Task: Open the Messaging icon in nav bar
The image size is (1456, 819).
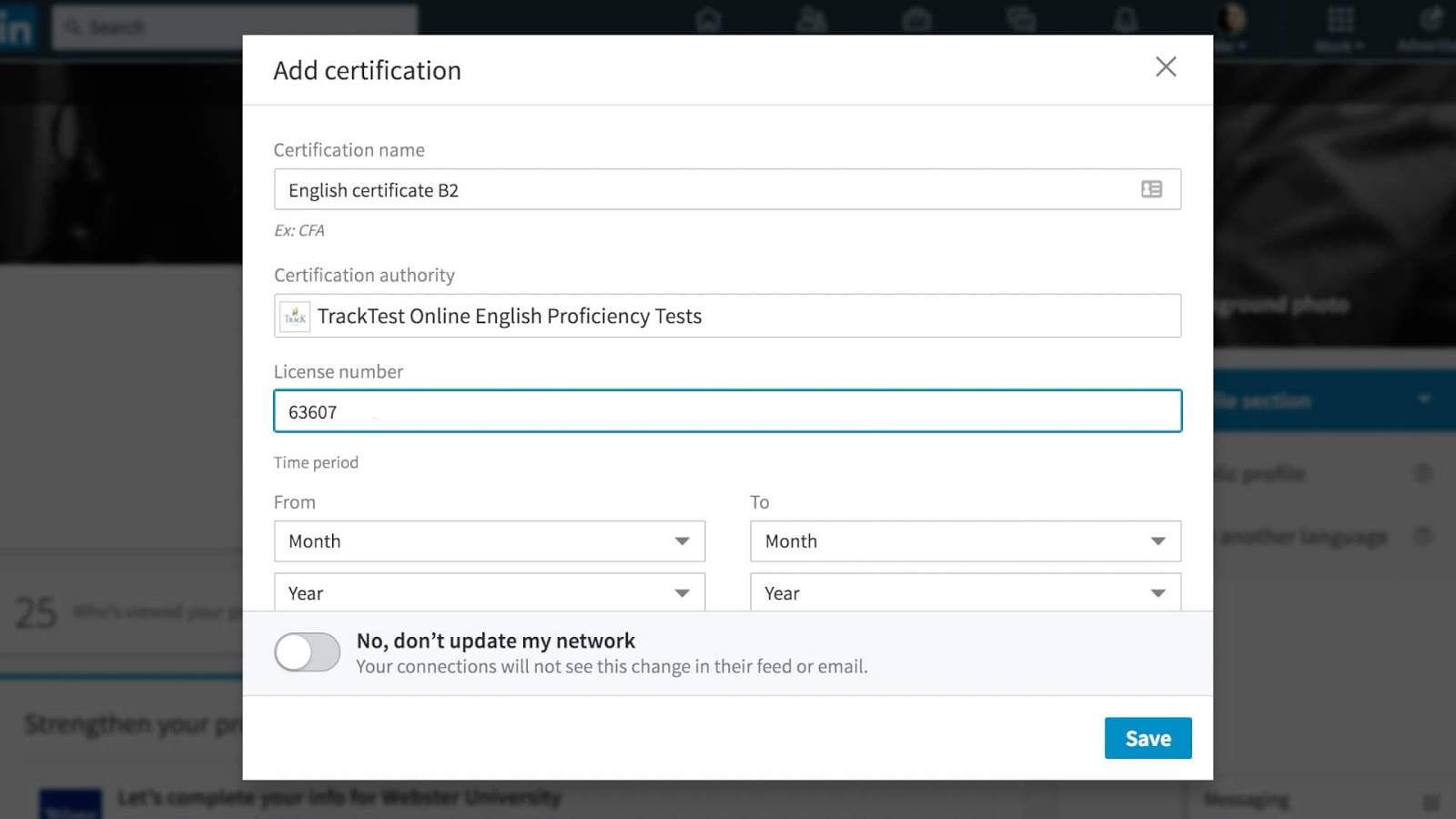Action: (x=1021, y=20)
